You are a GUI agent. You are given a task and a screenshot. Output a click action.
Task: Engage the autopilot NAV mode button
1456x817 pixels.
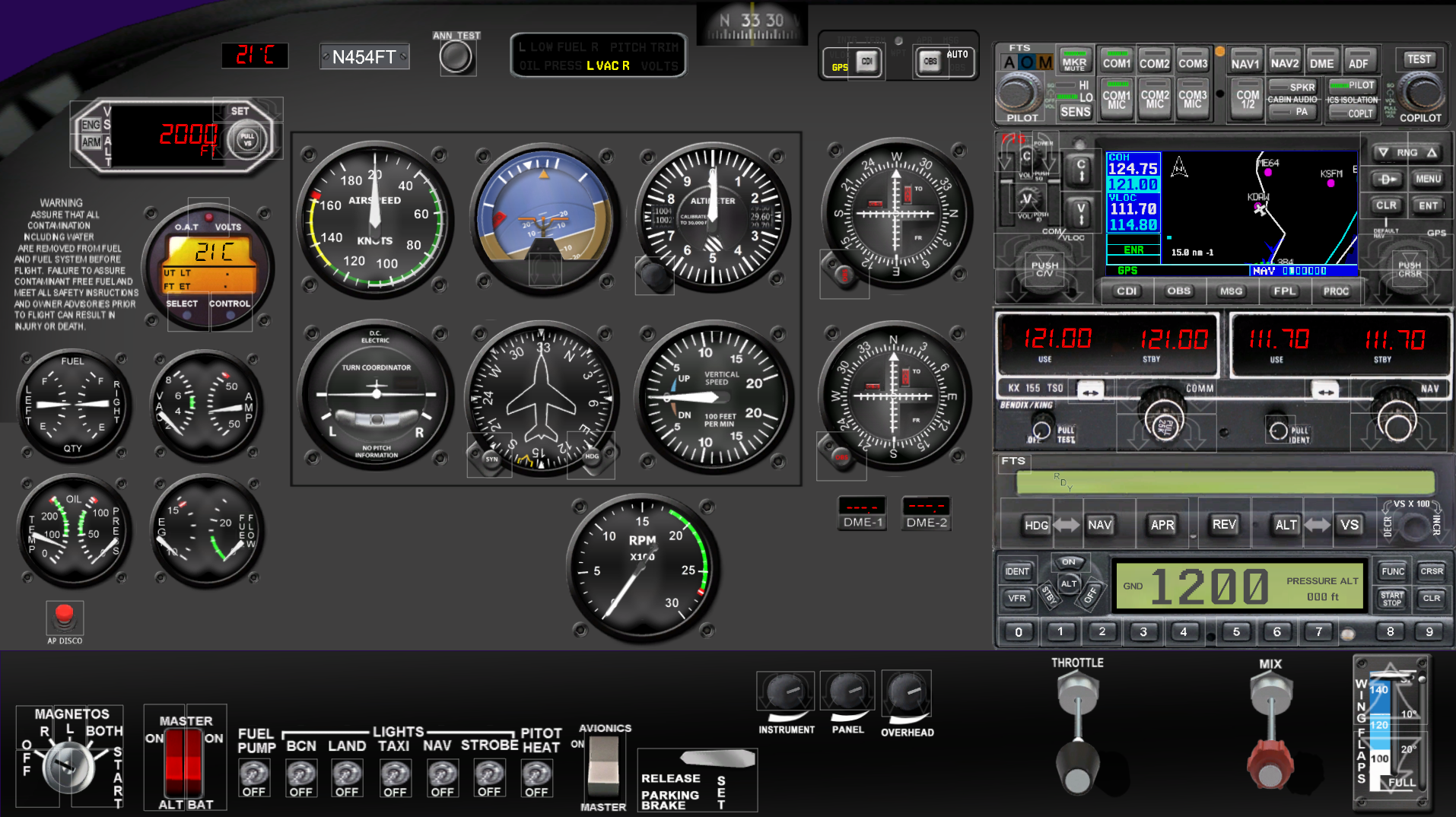pos(1099,525)
